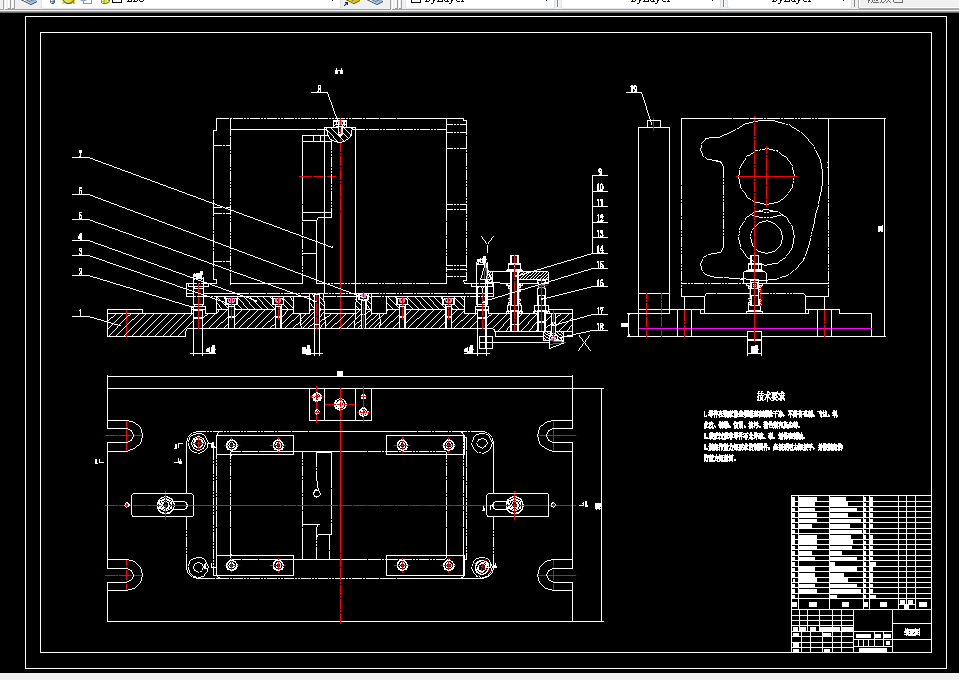Select part callout number 17 label
This screenshot has width=959, height=680.
[600, 311]
